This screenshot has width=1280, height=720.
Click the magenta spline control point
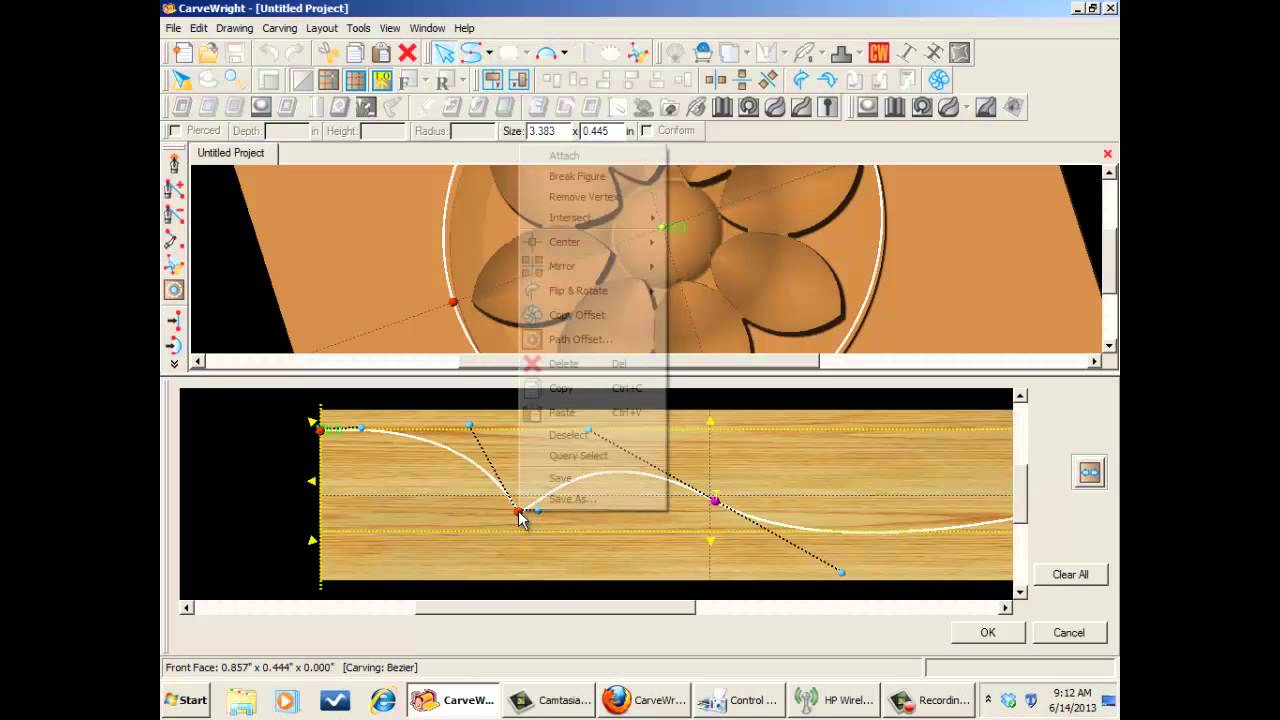715,500
